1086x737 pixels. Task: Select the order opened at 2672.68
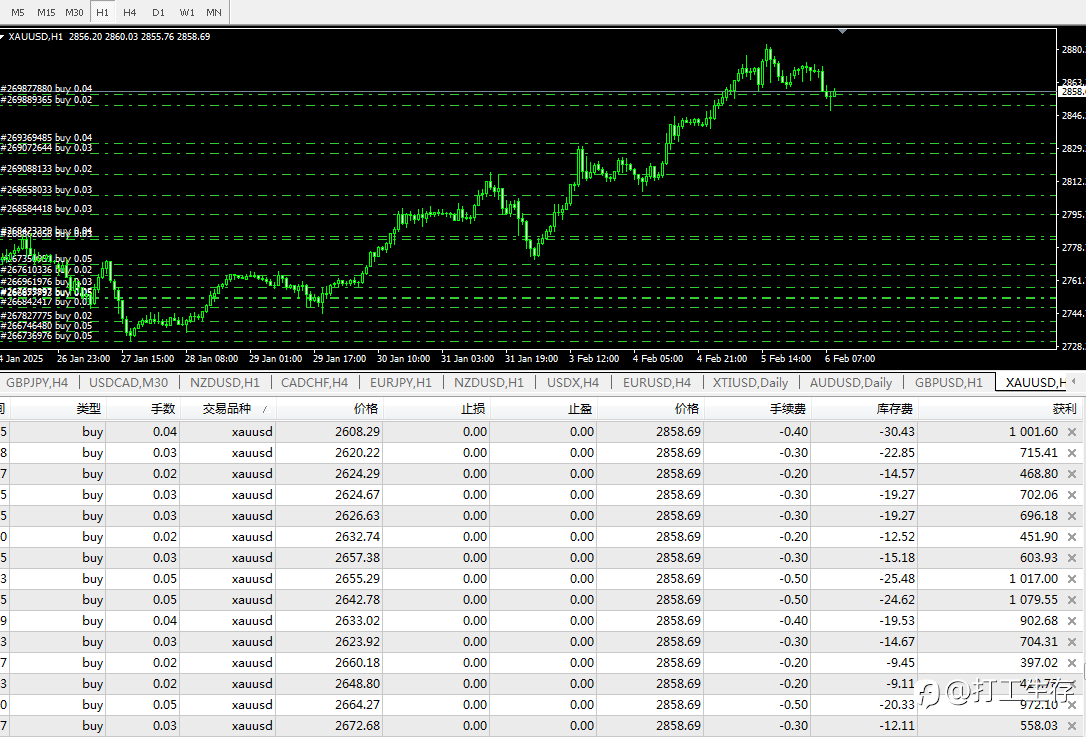tap(540, 725)
